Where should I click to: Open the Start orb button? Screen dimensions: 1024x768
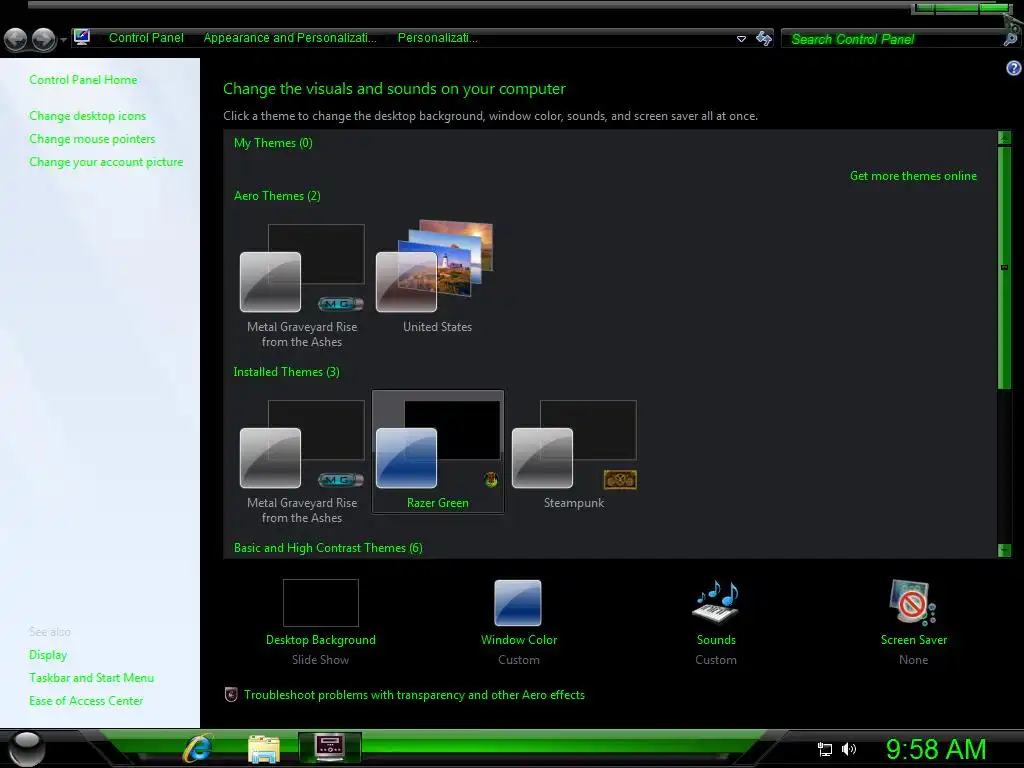pos(26,748)
